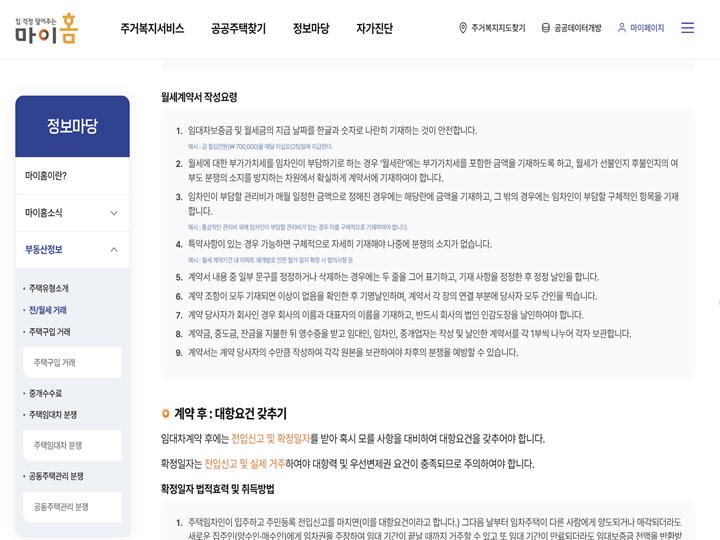Viewport: 720px width, 540px height.
Task: Open 주택임대차 분쟁 bulleted submenu item
Action: 53,415
